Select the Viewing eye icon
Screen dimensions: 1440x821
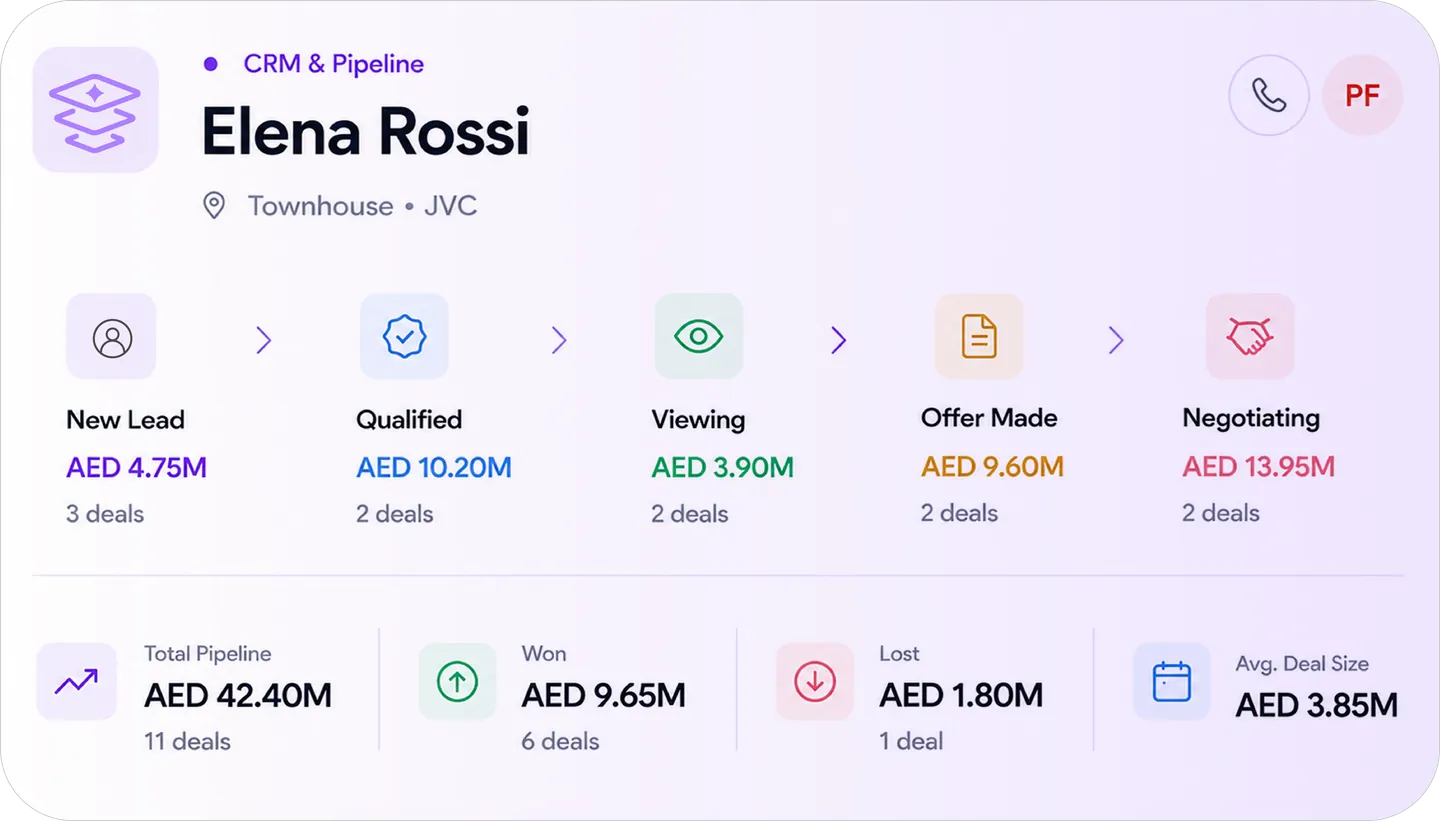point(698,336)
